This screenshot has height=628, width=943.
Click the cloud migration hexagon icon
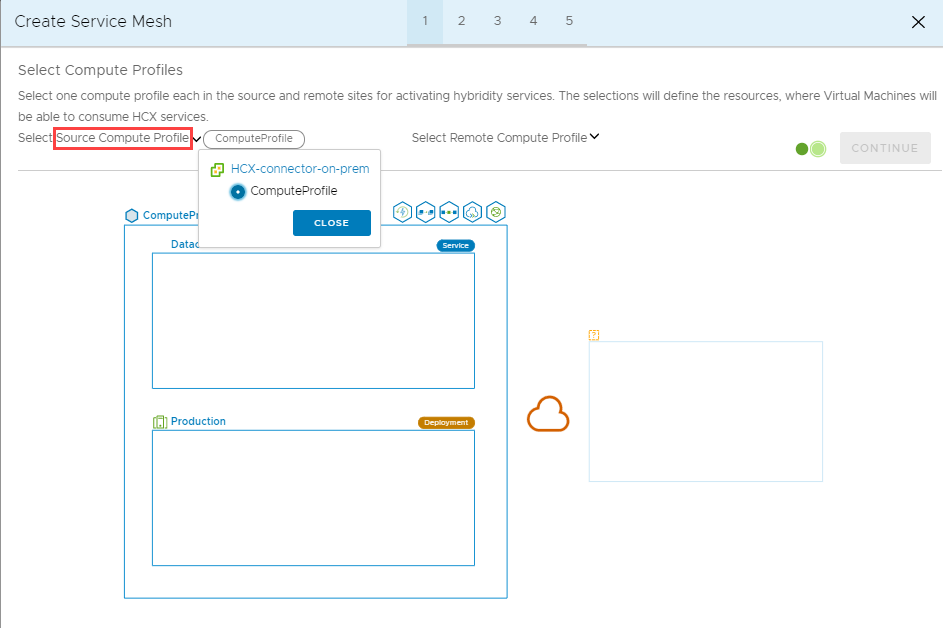[x=471, y=212]
